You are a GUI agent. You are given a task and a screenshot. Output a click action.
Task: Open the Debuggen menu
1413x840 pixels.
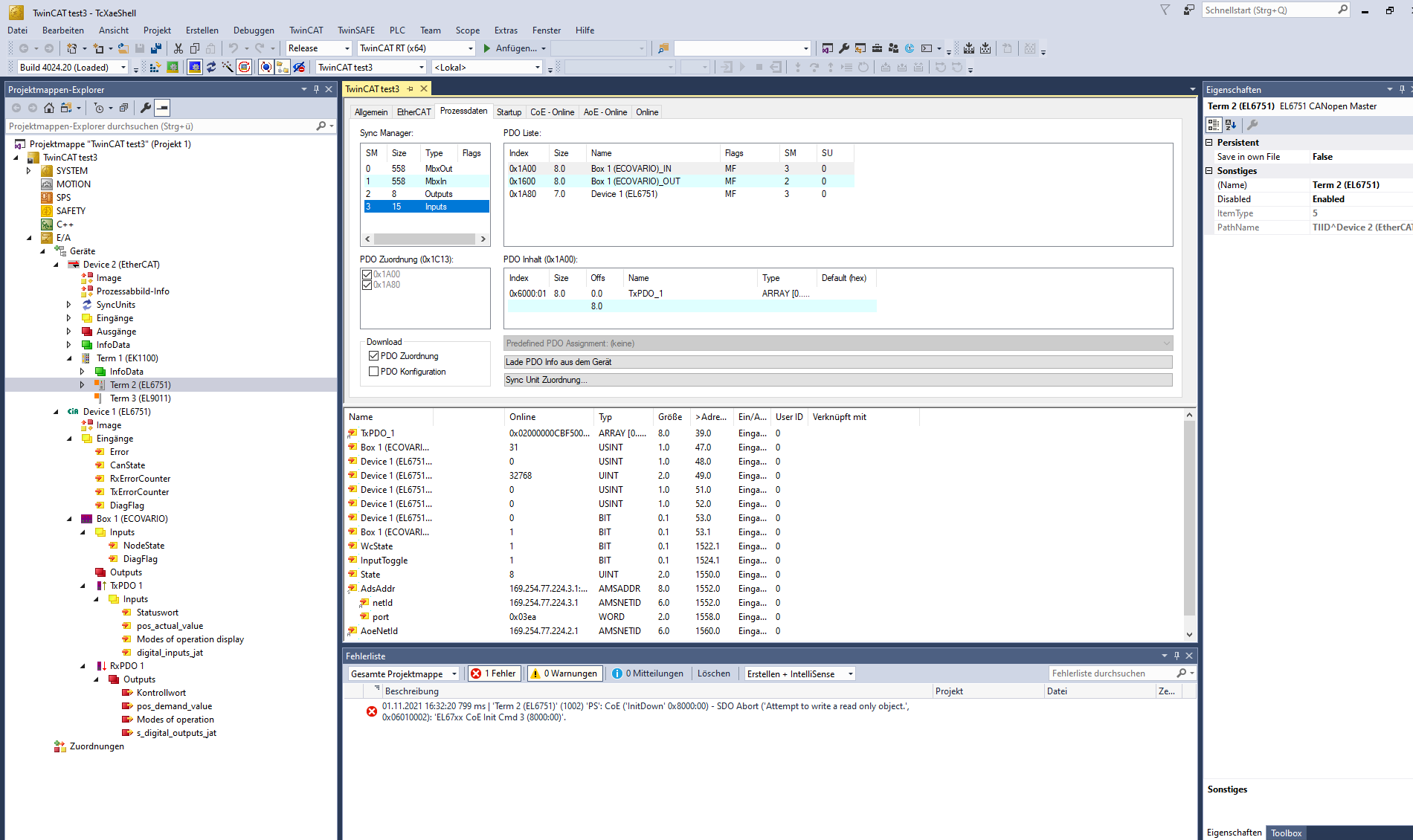[254, 30]
